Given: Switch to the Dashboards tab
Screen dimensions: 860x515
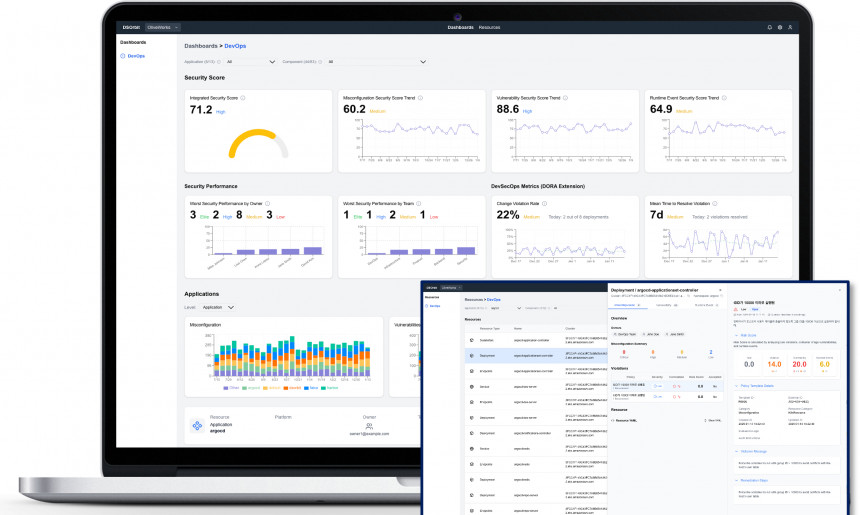Looking at the screenshot, I should click(x=461, y=27).
